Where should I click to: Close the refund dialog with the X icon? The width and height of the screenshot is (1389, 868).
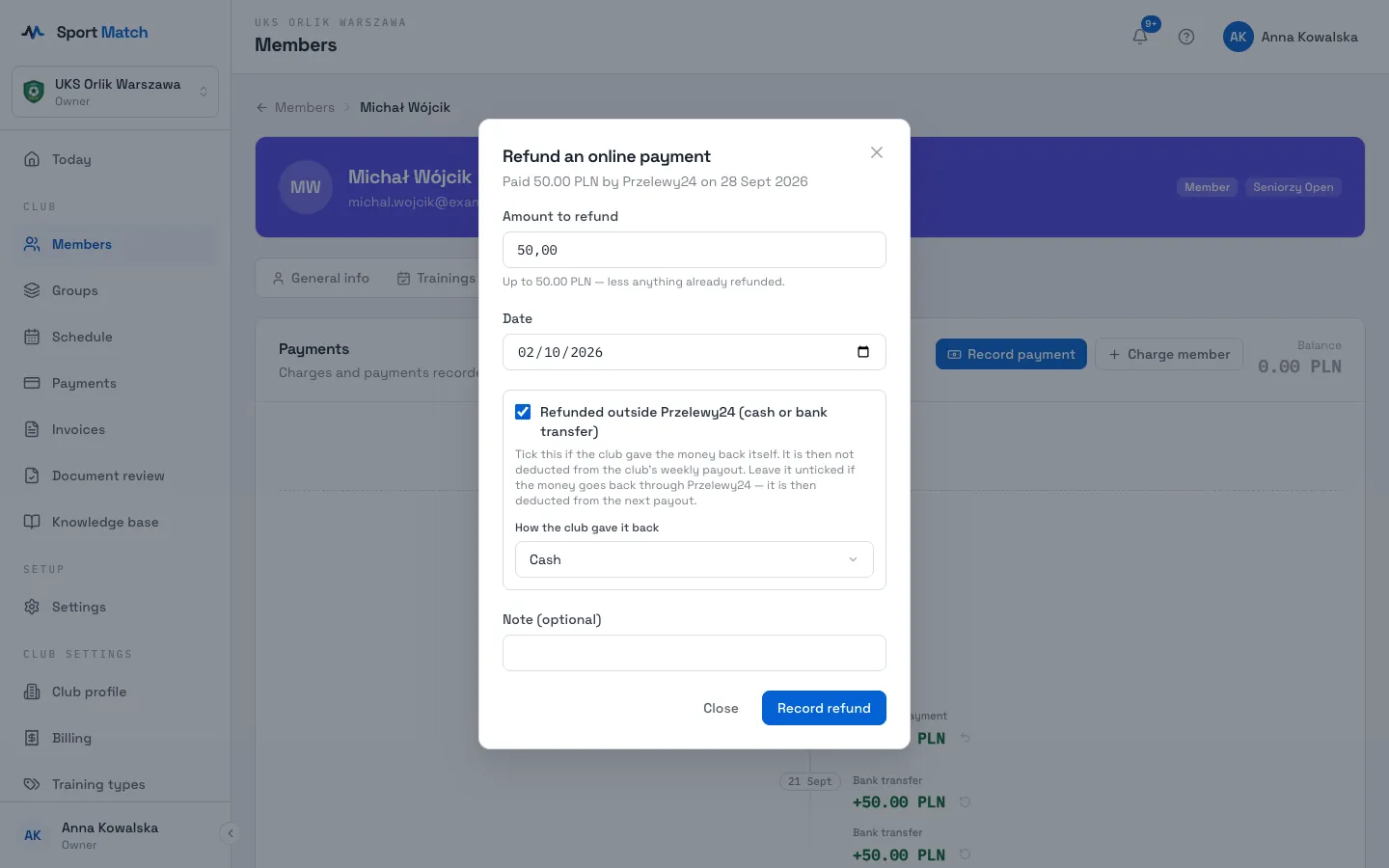(x=877, y=152)
